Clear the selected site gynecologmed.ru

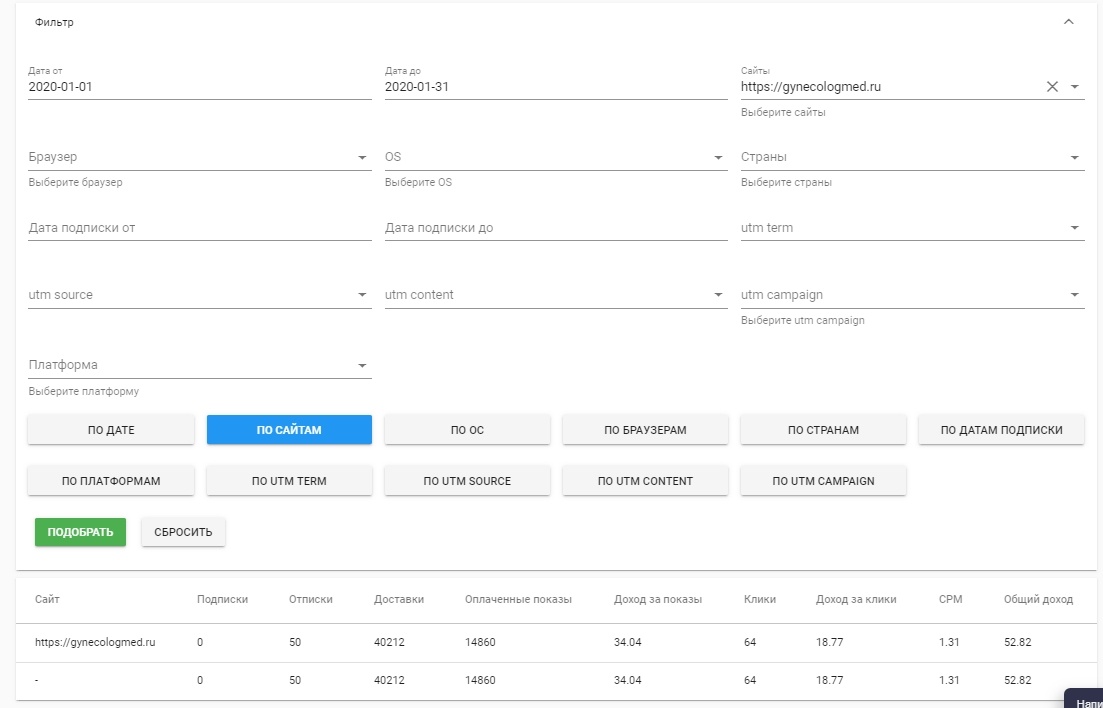(1052, 87)
